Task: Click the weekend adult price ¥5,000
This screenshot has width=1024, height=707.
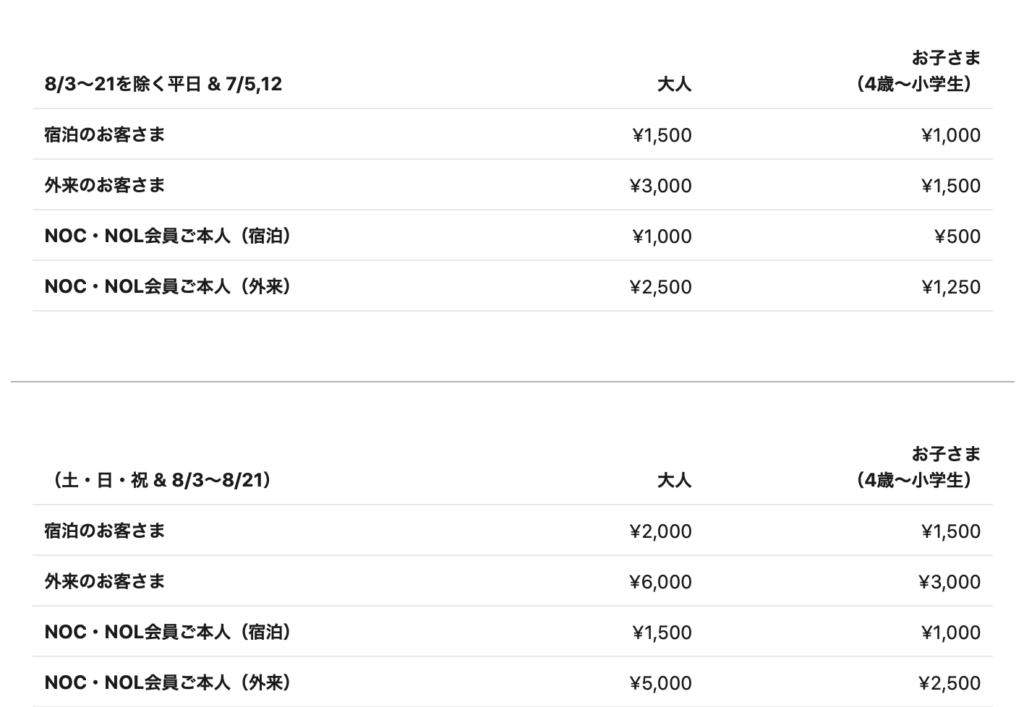Action: (661, 684)
